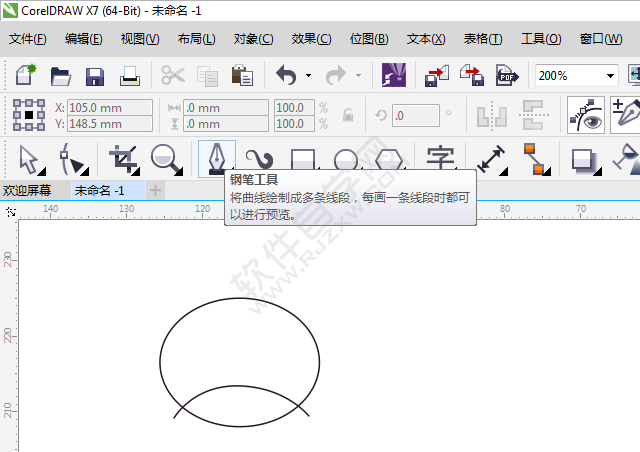Expand Dimension tool flyout arrow

504,171
